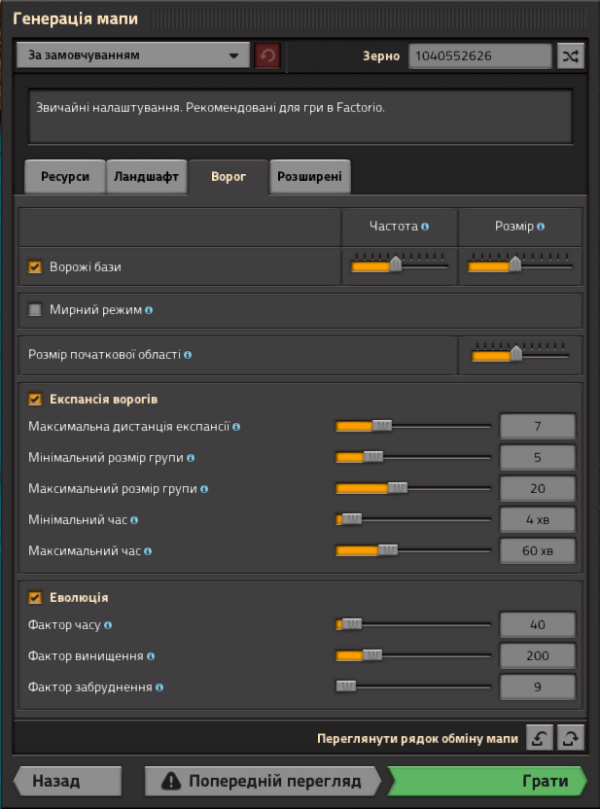Click the Попередній перегляд button label
Viewport: 600px width, 809px height.
(x=275, y=781)
